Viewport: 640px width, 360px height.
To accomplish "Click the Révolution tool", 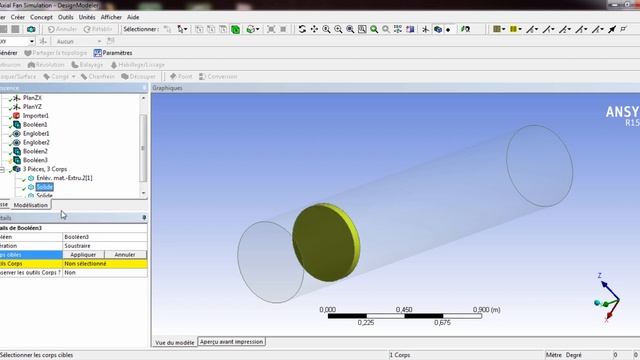I will [46, 64].
